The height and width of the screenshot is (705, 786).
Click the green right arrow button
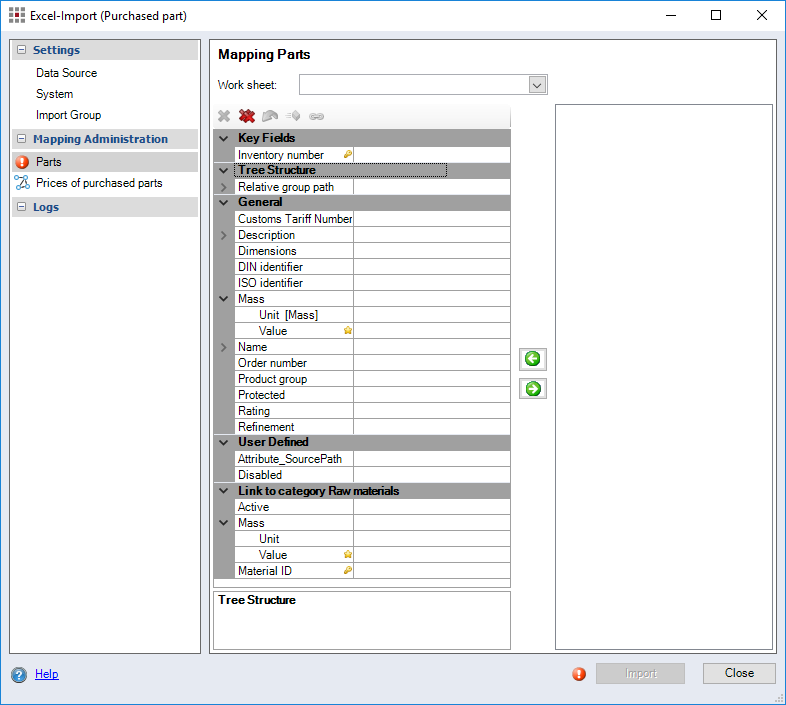coord(533,389)
